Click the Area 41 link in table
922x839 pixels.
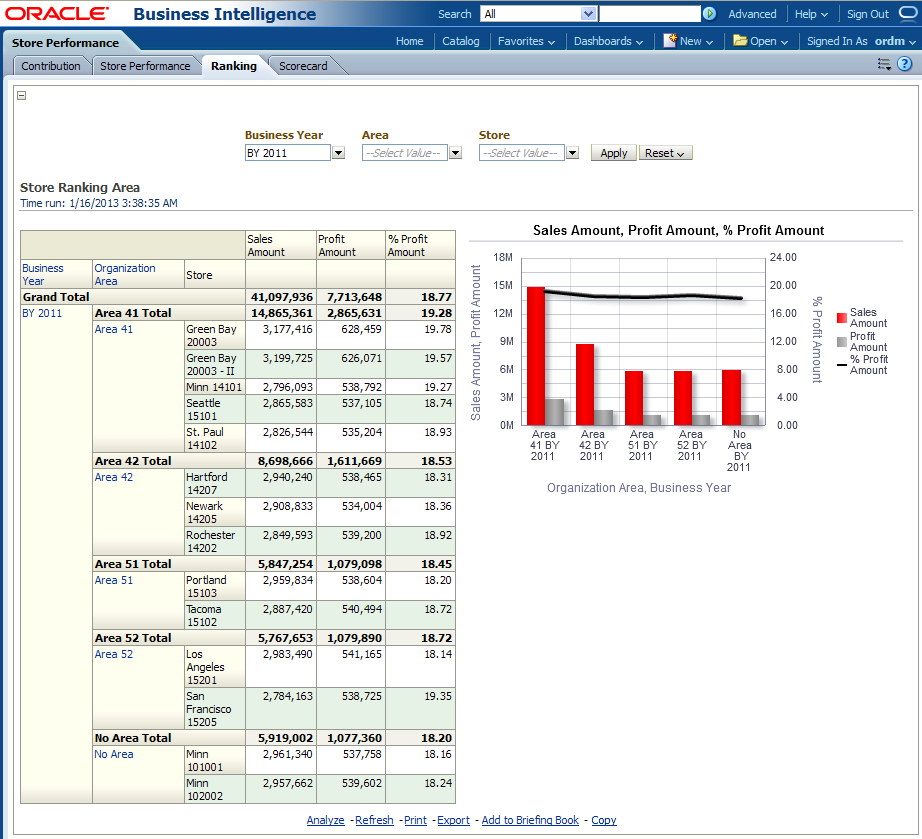tap(113, 329)
